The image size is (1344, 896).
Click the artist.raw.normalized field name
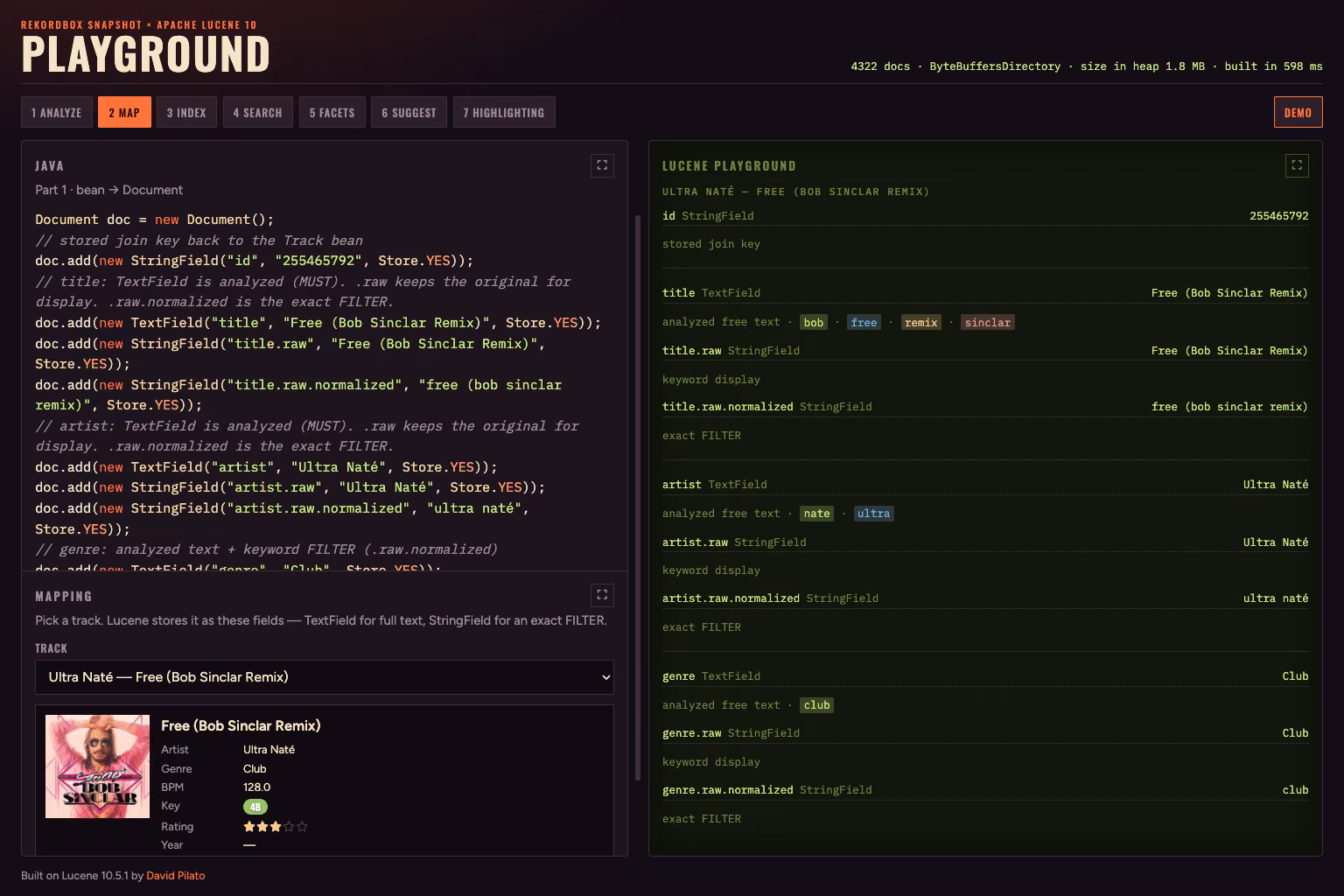pyautogui.click(x=731, y=598)
